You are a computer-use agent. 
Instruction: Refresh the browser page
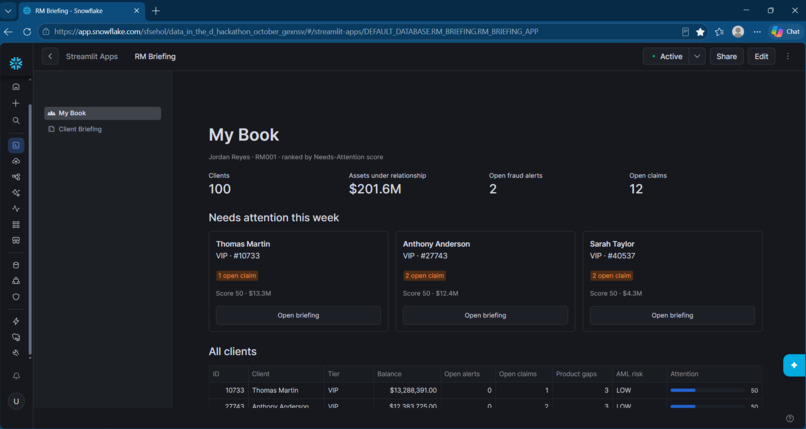[27, 32]
